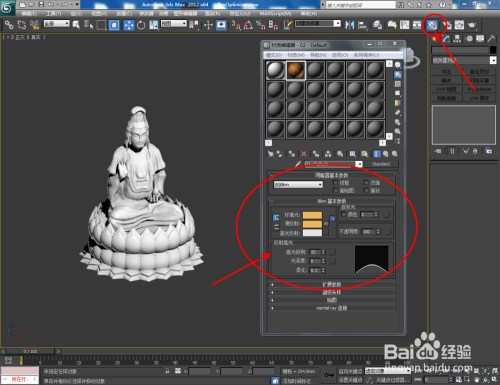Toggle the Auto Key button
Image resolution: width=500 pixels, height=385 pixels.
(351, 371)
